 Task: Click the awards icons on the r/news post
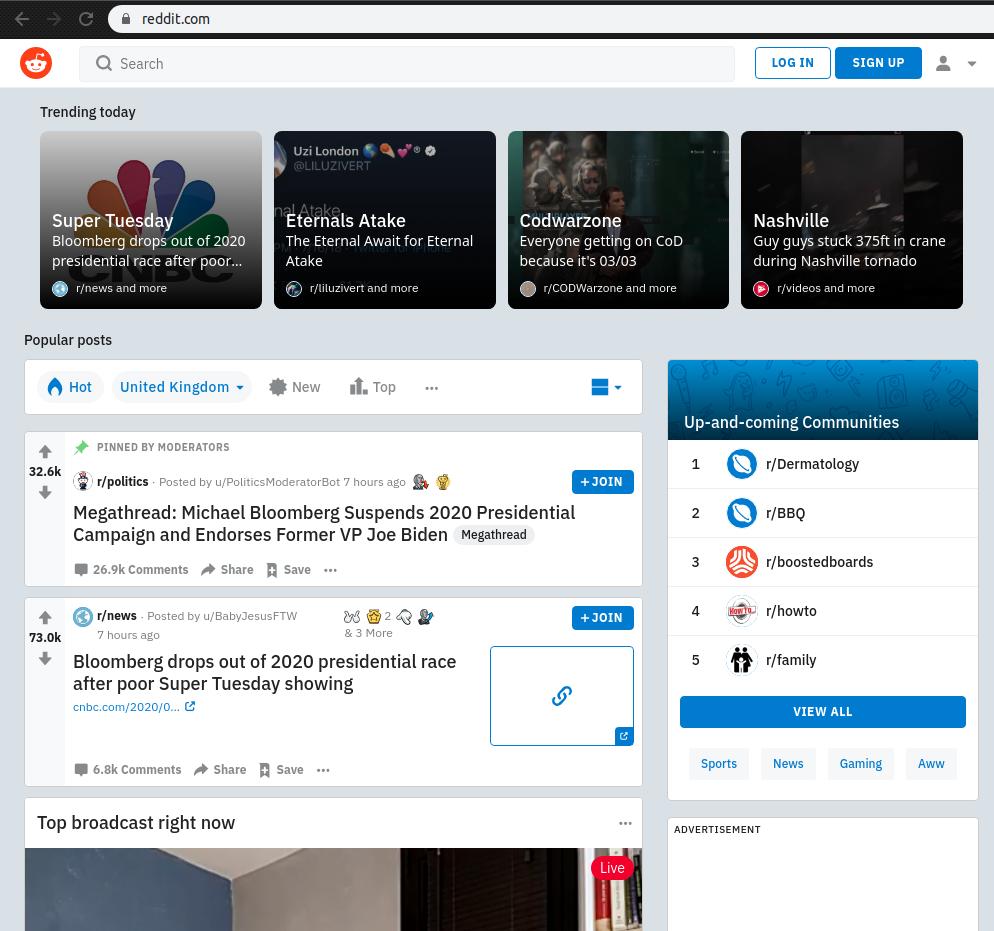tap(388, 617)
